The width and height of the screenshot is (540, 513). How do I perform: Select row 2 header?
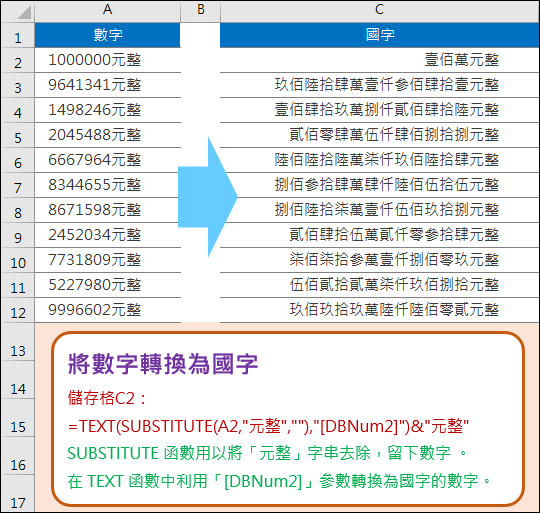point(18,60)
